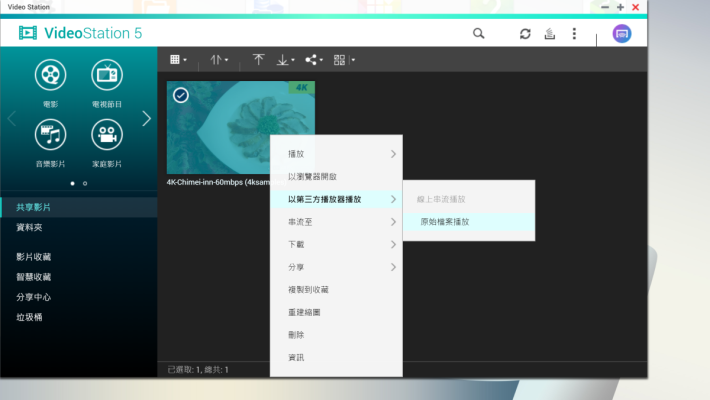This screenshot has width=710, height=400.
Task: Open the download toolbar dropdown
Action: click(x=286, y=59)
